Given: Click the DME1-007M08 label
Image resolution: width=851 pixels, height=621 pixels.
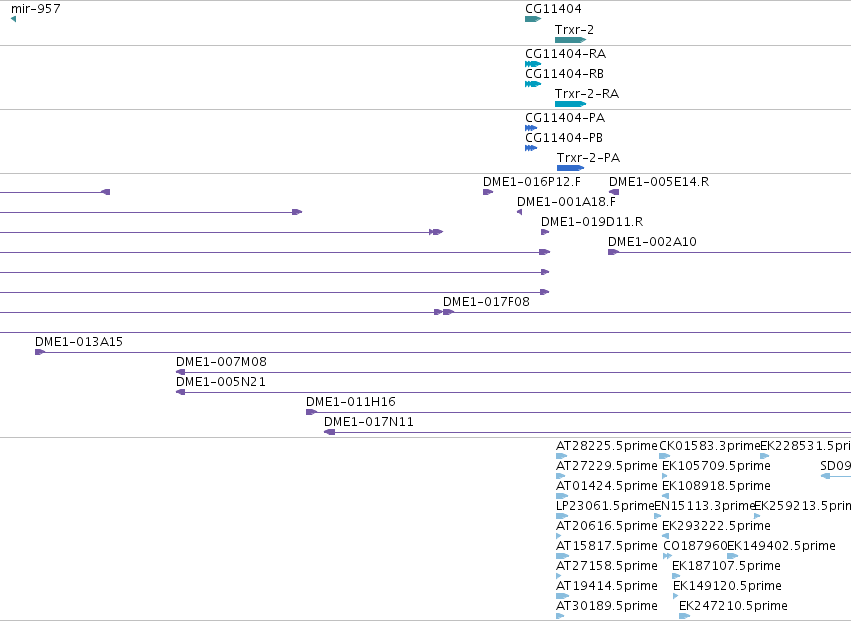Looking at the screenshot, I should [221, 362].
